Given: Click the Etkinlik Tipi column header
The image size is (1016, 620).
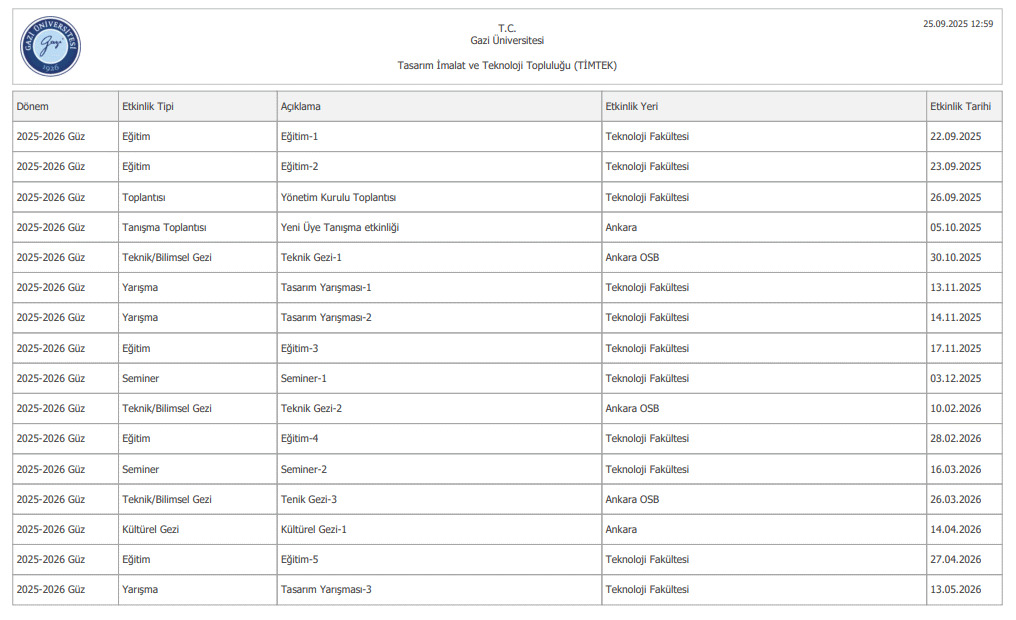Looking at the screenshot, I should tap(147, 106).
